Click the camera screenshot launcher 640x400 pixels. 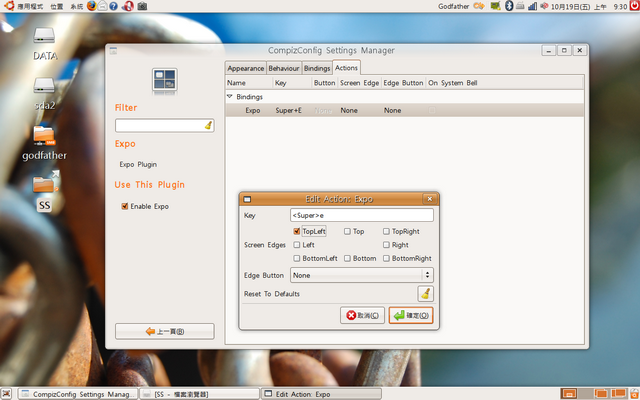[142, 6]
